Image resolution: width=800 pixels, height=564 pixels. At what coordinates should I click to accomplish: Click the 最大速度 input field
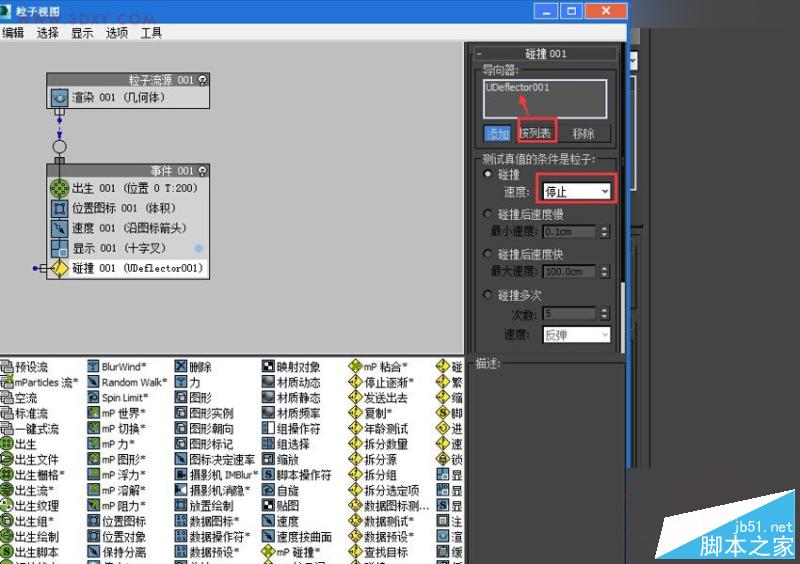click(569, 272)
